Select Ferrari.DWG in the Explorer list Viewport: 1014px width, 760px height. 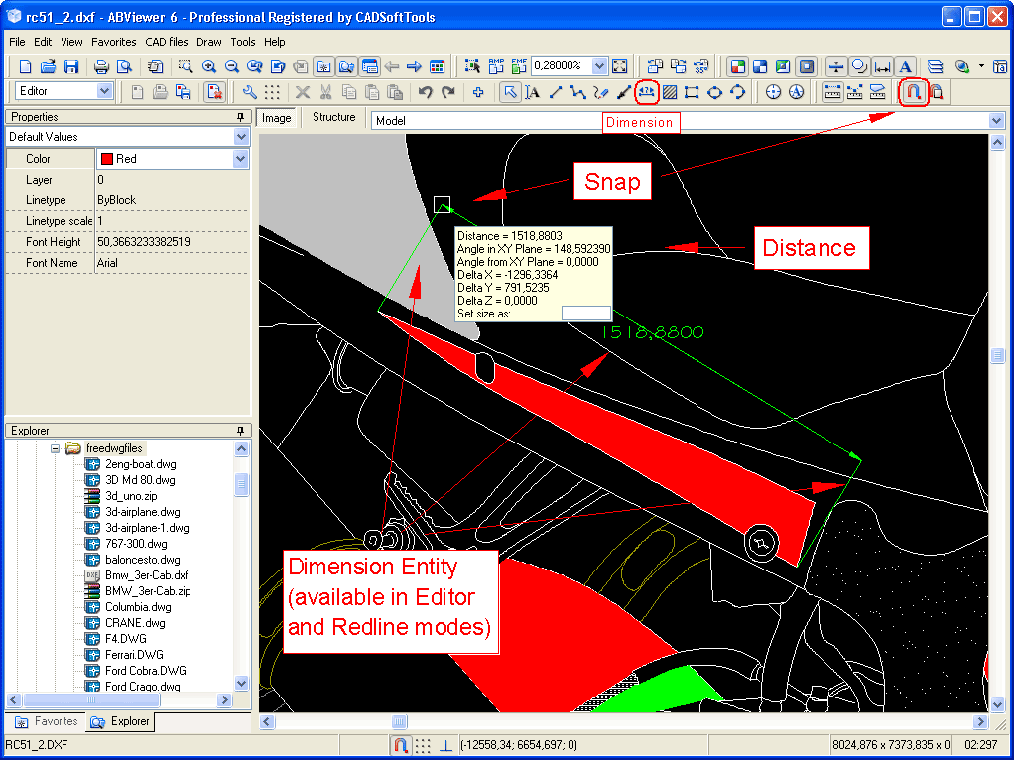point(135,655)
